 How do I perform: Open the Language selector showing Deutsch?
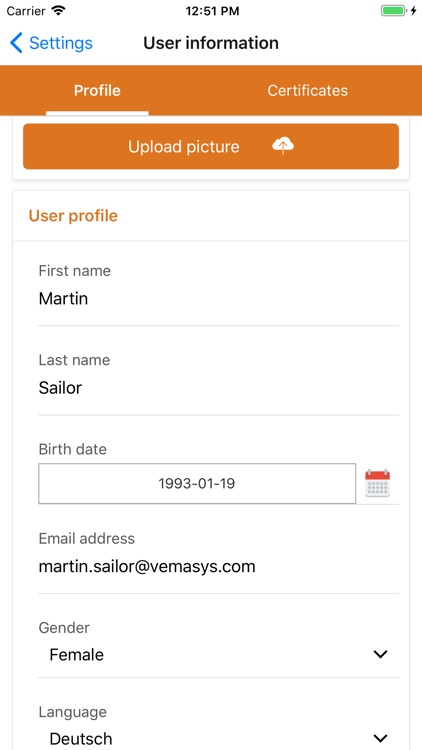click(218, 738)
